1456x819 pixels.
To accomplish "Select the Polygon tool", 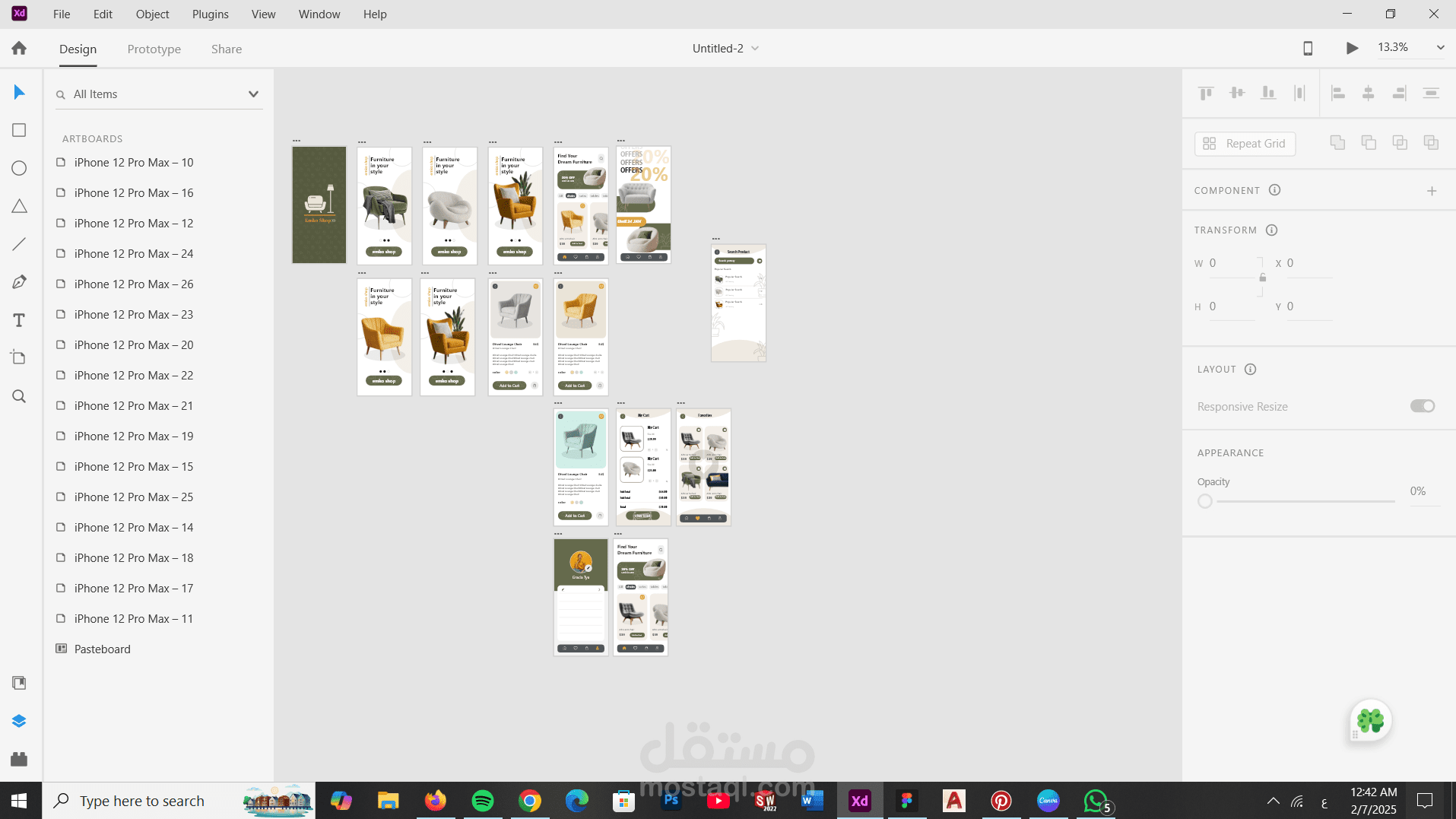I will click(x=19, y=207).
